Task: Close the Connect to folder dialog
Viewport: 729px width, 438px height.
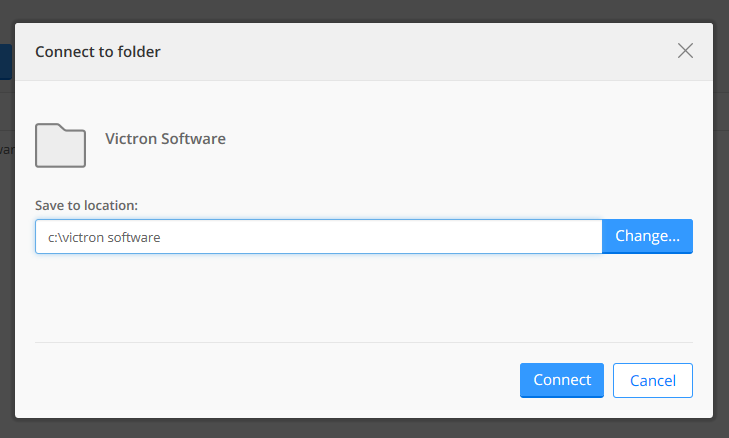Action: [x=685, y=51]
